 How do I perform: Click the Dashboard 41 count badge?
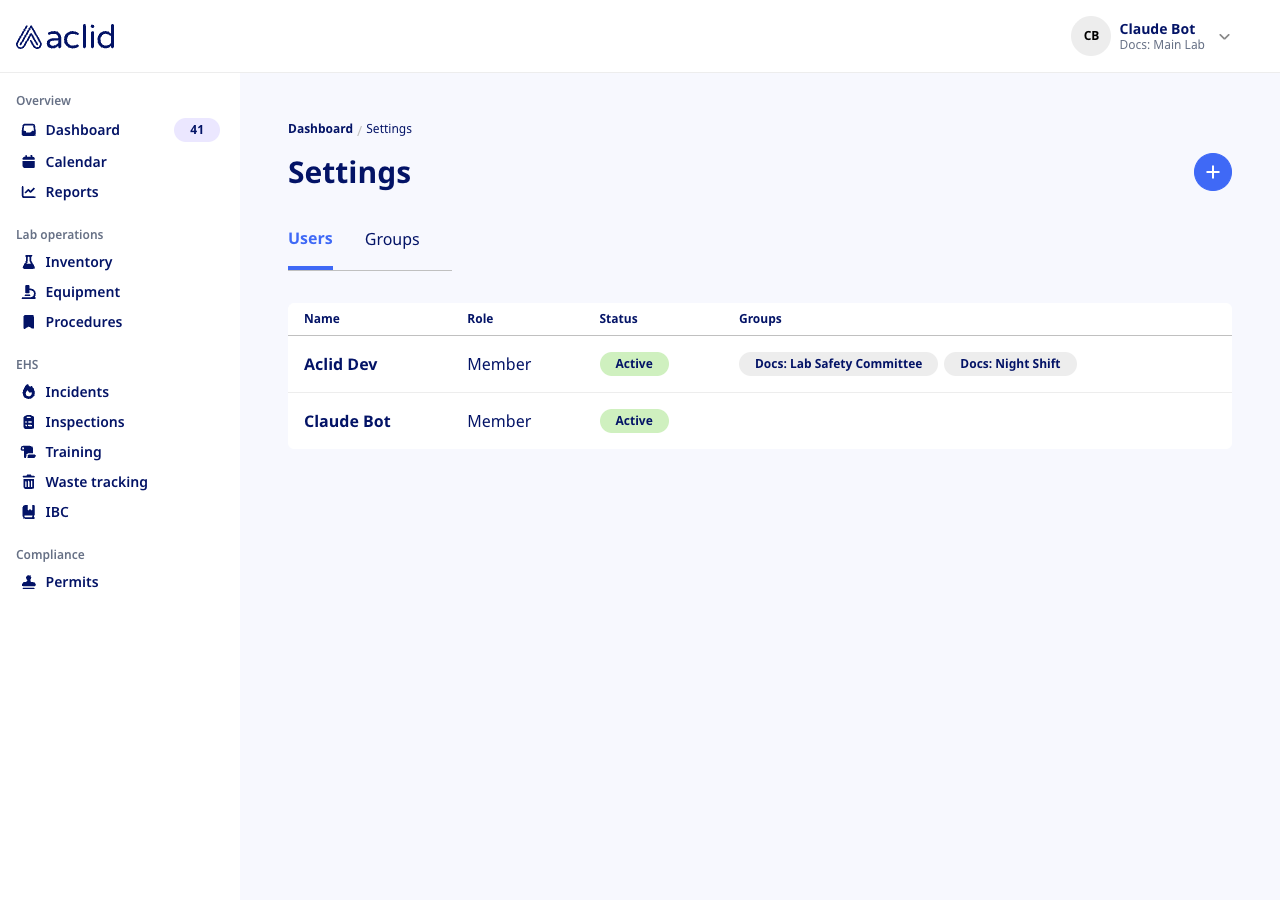point(197,130)
